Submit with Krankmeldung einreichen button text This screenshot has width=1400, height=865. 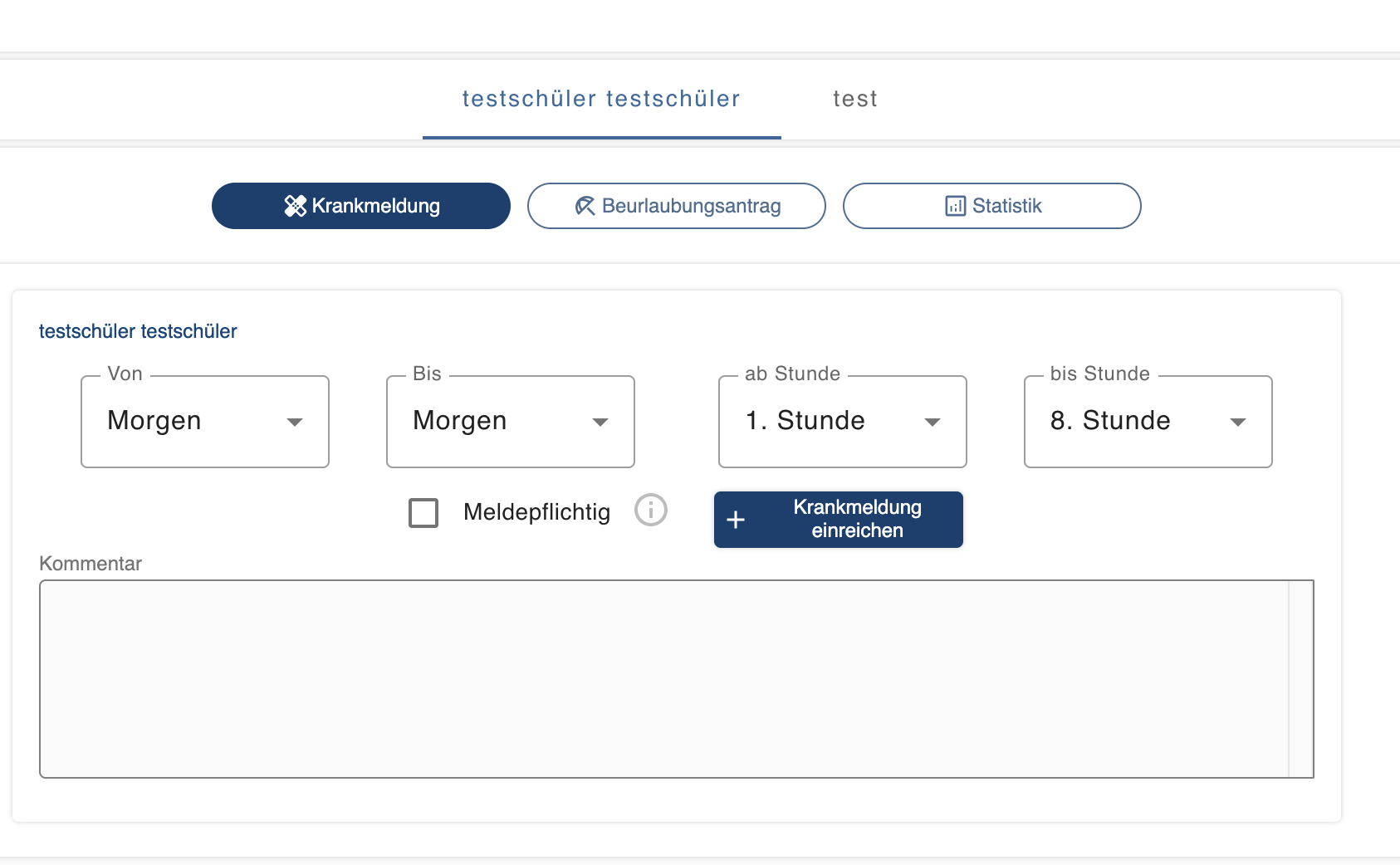[857, 519]
